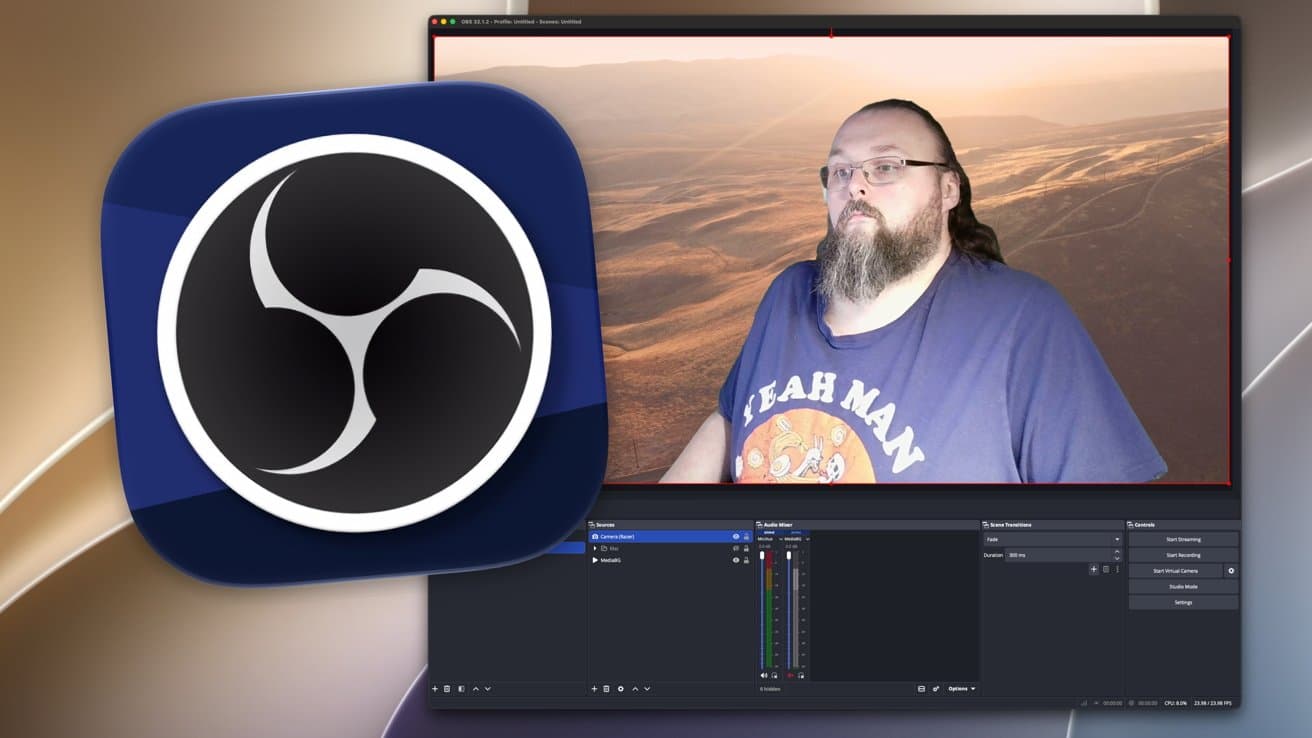Select the Camera (Razer) source row
1312x738 pixels.
671,537
